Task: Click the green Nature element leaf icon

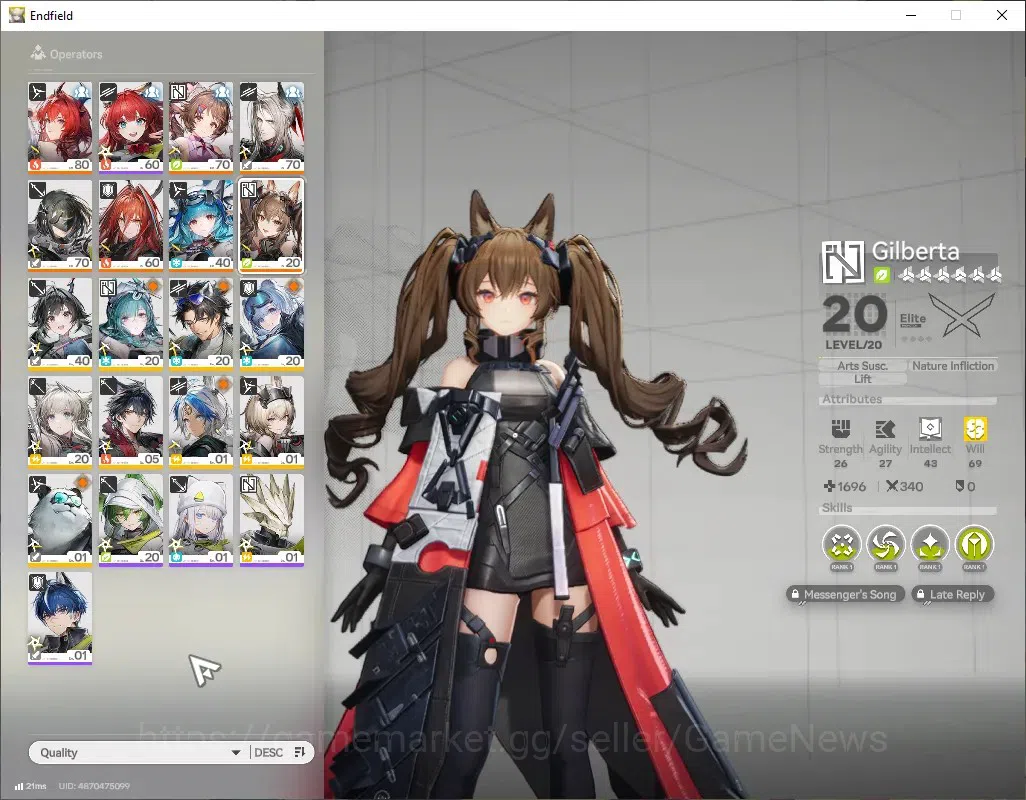Action: tap(881, 275)
